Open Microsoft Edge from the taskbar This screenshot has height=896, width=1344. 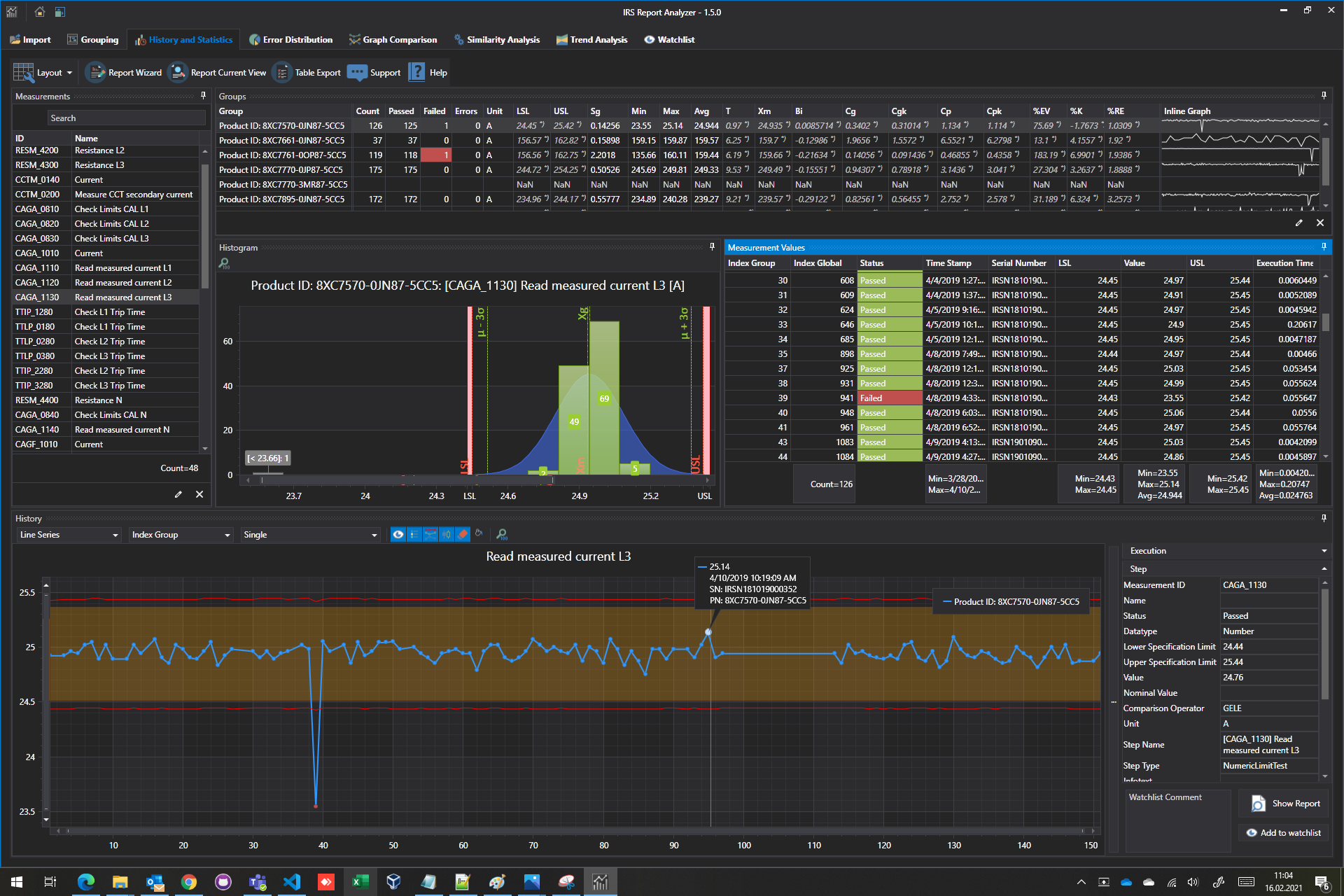coord(86,881)
